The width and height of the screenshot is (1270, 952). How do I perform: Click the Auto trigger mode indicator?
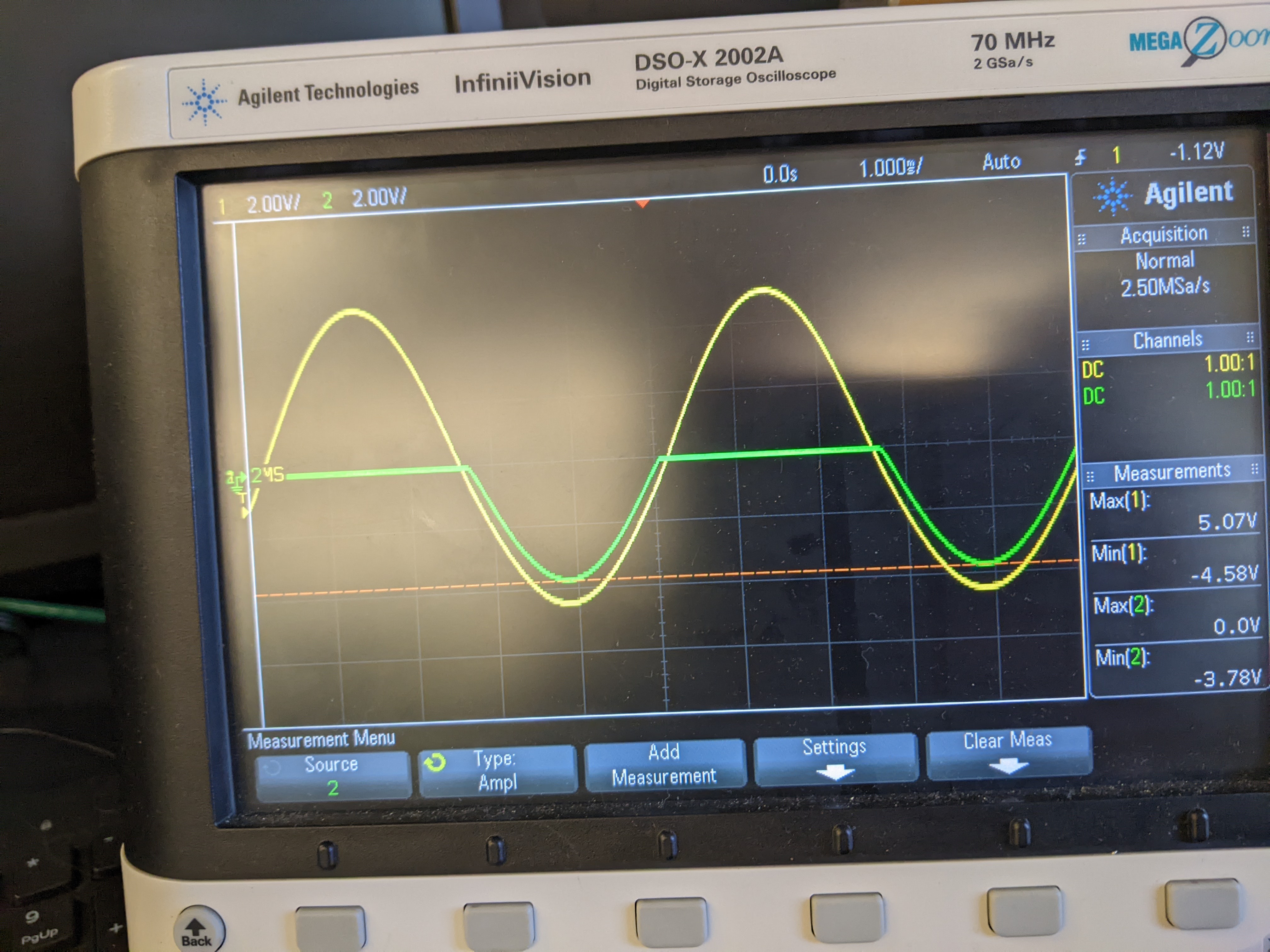(x=1001, y=162)
